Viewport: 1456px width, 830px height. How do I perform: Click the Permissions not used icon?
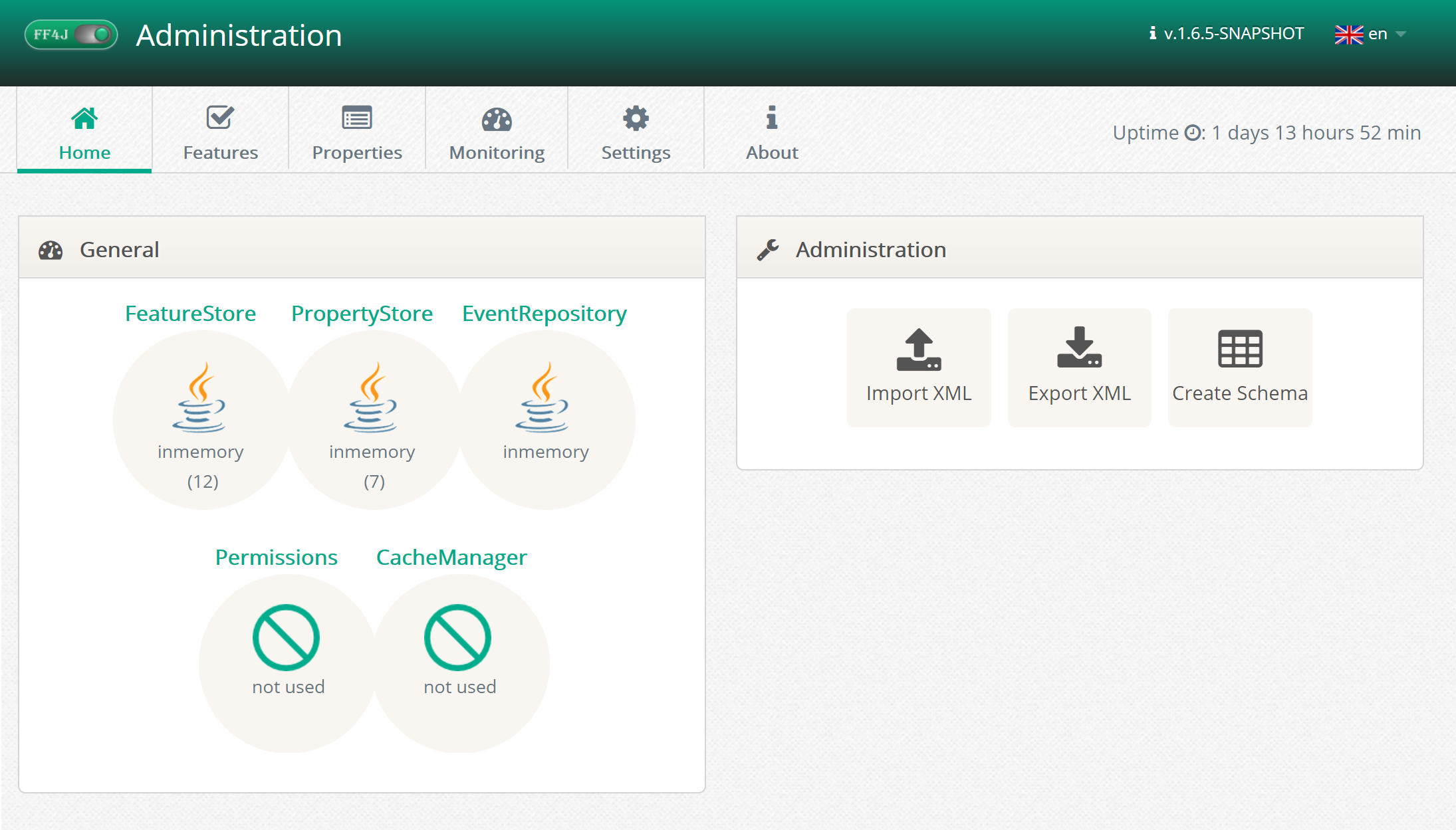coord(287,637)
